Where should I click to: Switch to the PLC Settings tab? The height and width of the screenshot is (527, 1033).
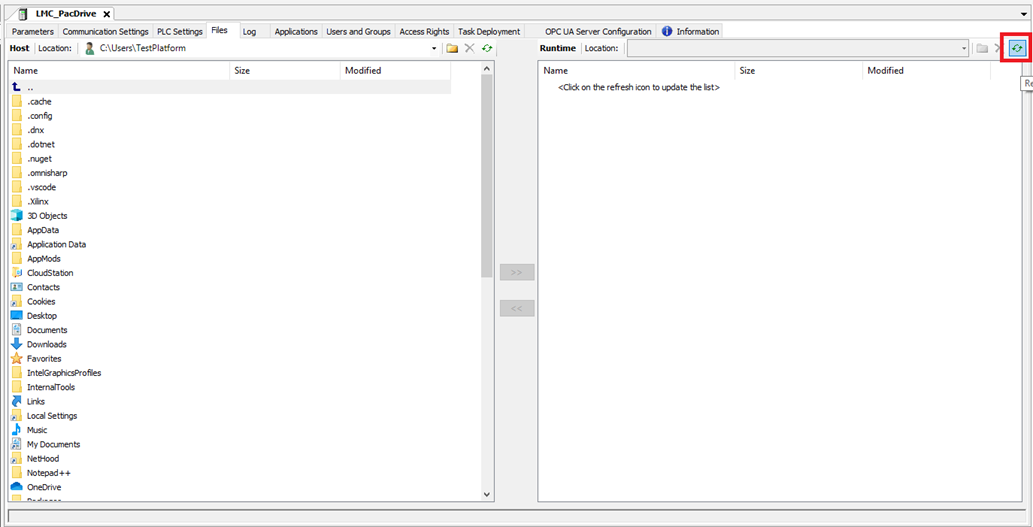pos(180,31)
